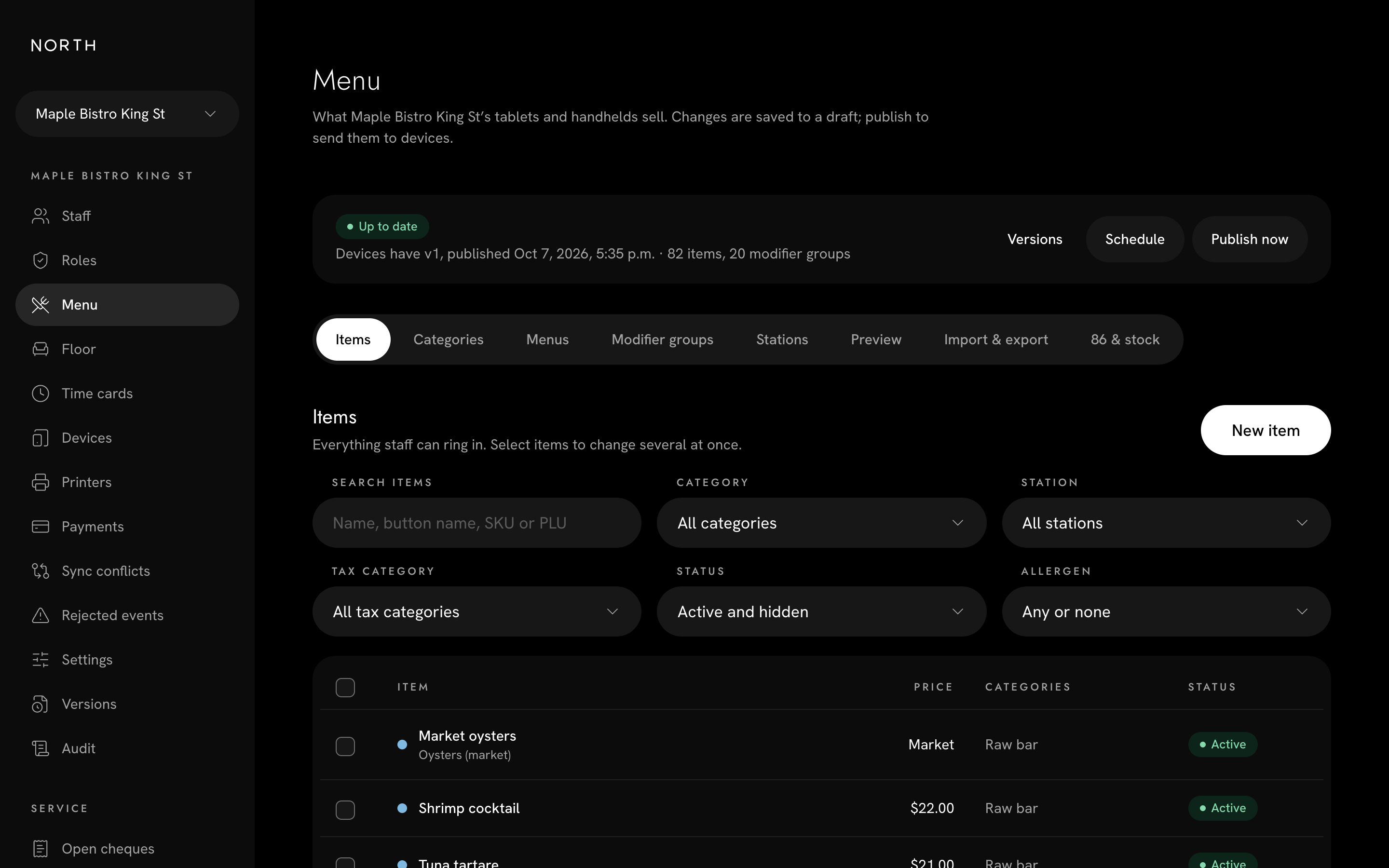
Task: Click the Time cards clock icon
Action: (x=40, y=393)
